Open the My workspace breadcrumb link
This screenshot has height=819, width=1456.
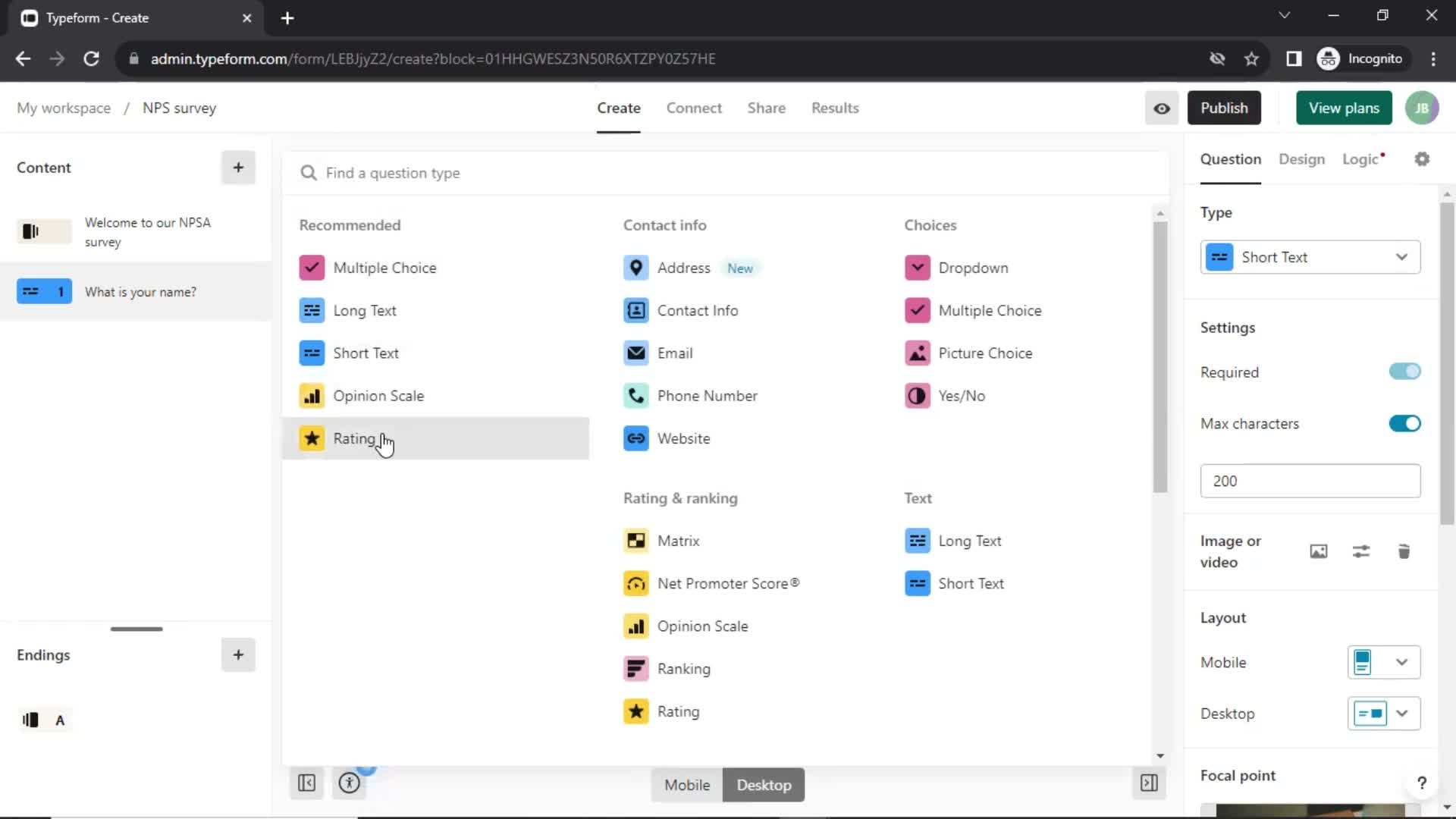(x=64, y=108)
